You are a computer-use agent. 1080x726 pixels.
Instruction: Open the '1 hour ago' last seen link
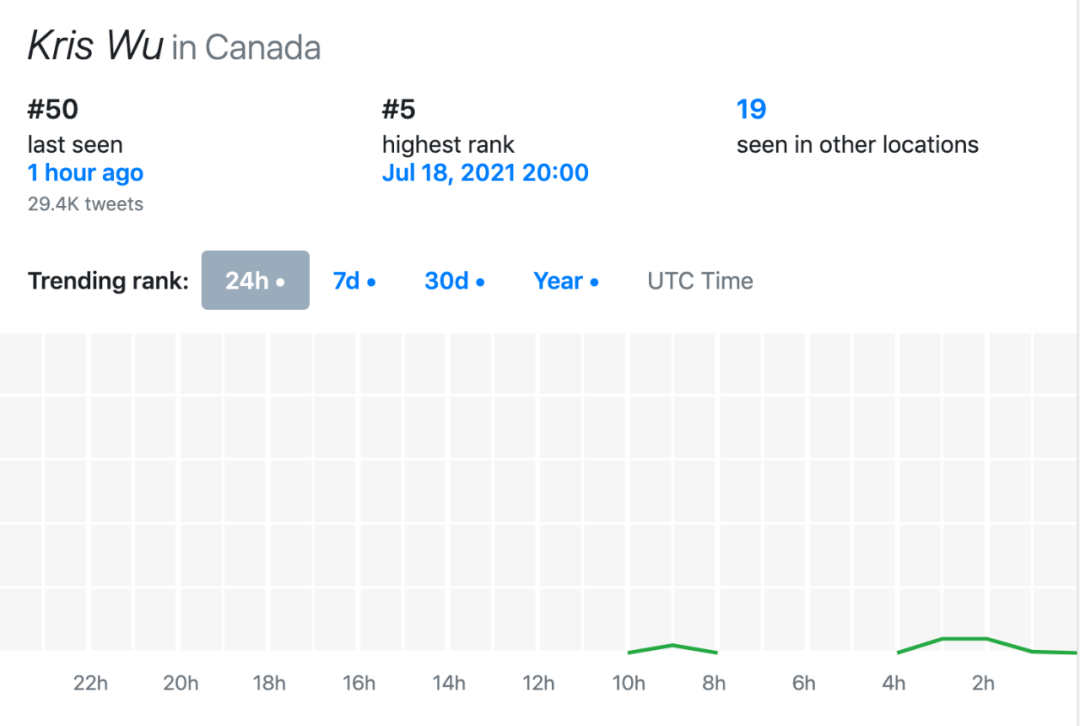pos(85,172)
